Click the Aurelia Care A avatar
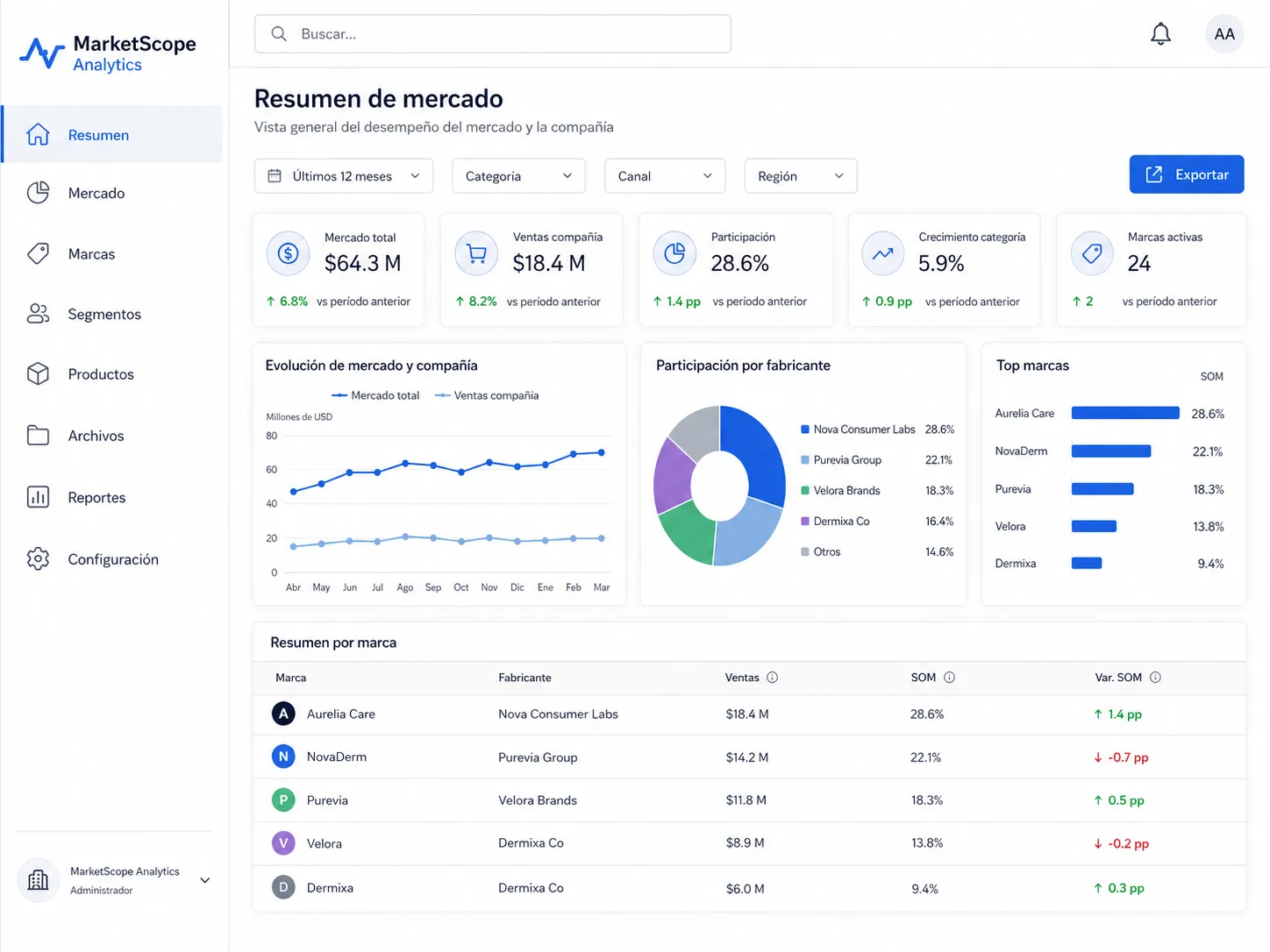The width and height of the screenshot is (1270, 952). (x=283, y=714)
